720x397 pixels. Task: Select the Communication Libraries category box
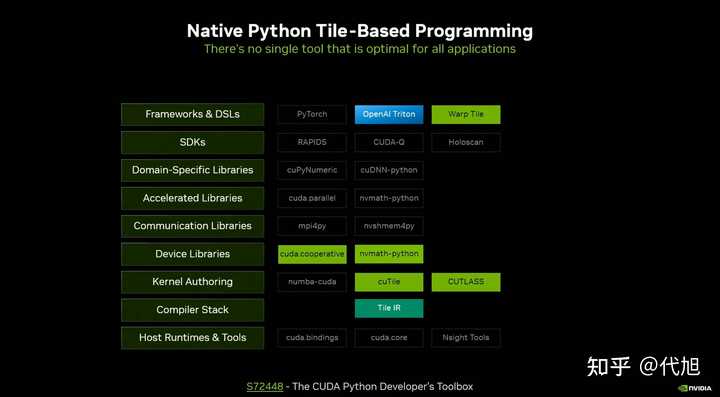[x=192, y=226]
